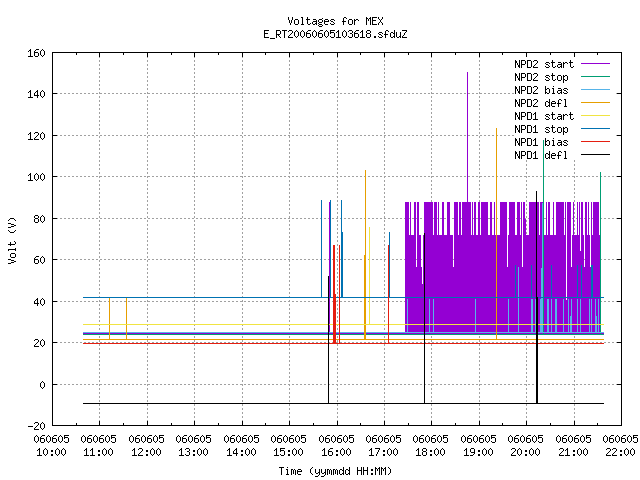640x480 pixels.
Task: Click the purple NPD2 start legend line
Action: pos(596,64)
